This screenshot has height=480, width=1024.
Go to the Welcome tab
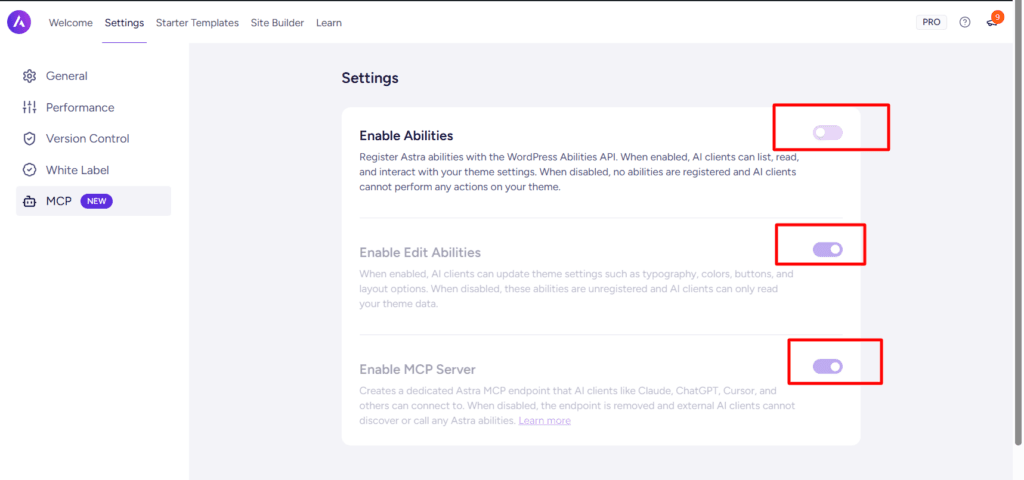(x=71, y=23)
